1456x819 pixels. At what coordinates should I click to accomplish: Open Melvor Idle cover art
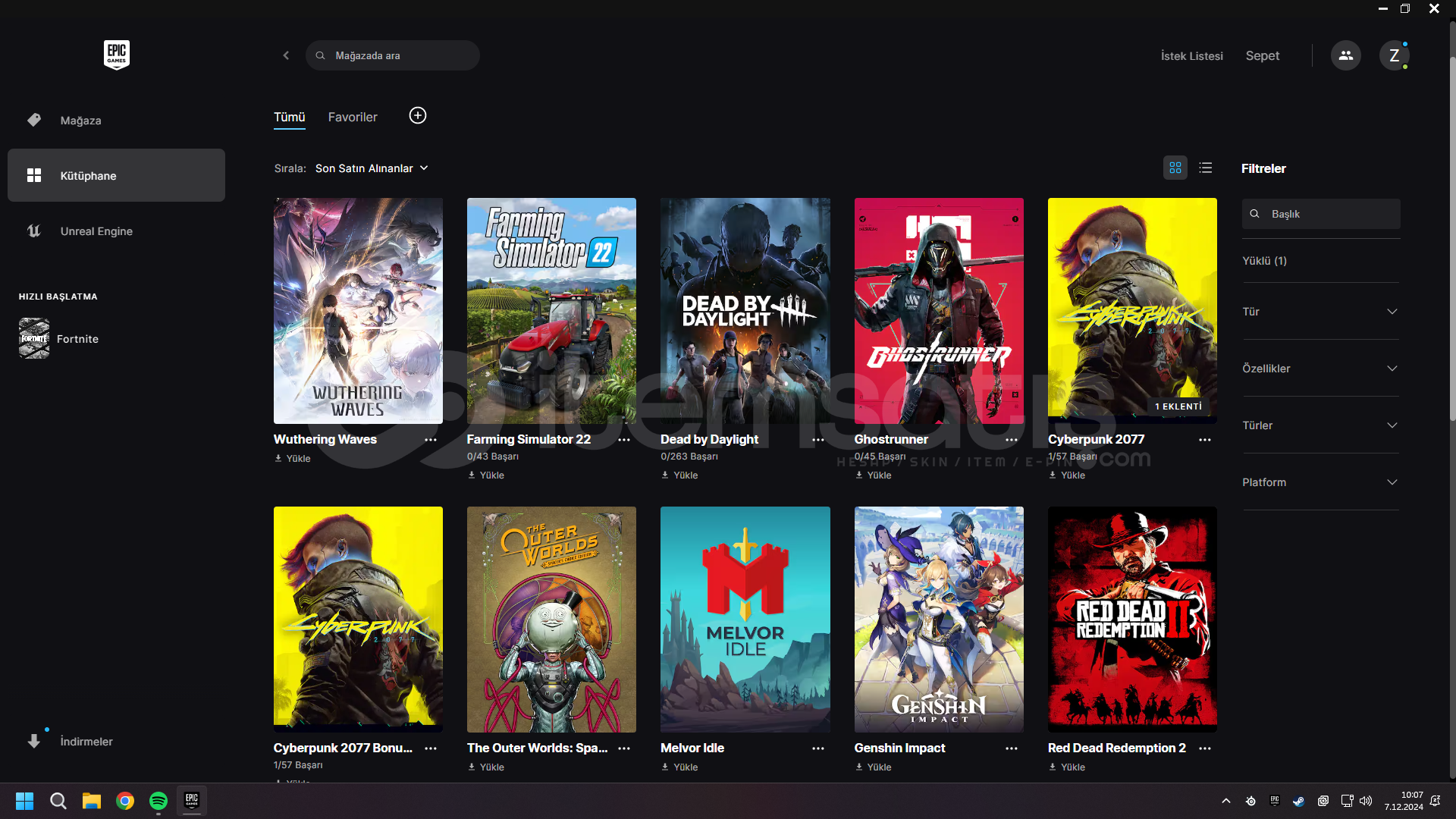[x=745, y=620]
